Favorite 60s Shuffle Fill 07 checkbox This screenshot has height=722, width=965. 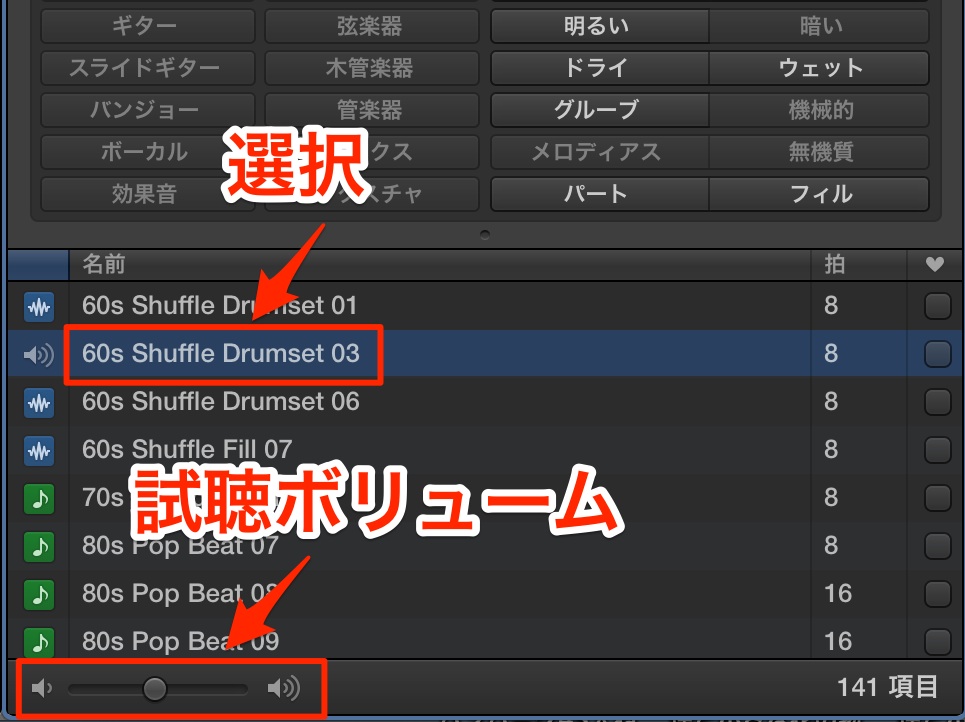pyautogui.click(x=937, y=451)
